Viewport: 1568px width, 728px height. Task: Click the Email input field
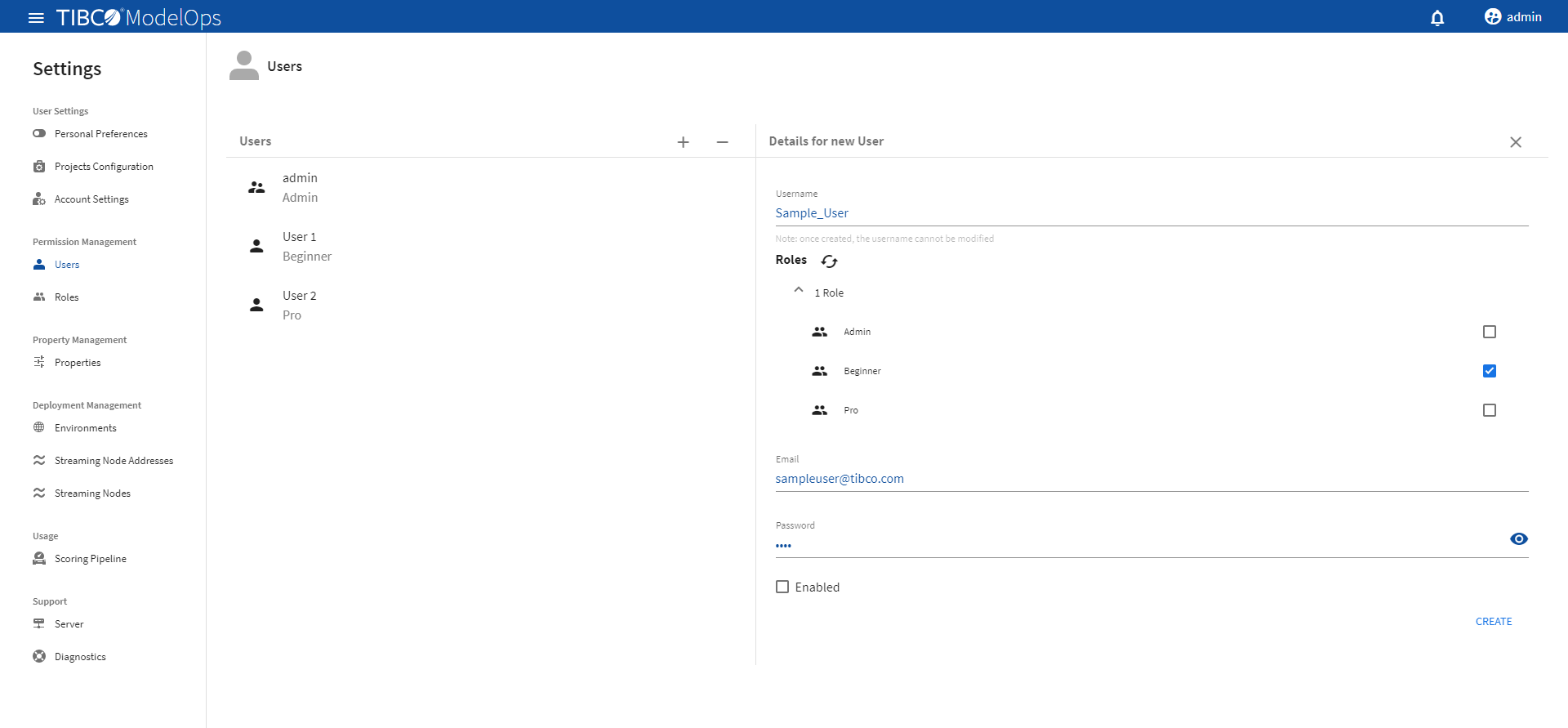point(1151,479)
